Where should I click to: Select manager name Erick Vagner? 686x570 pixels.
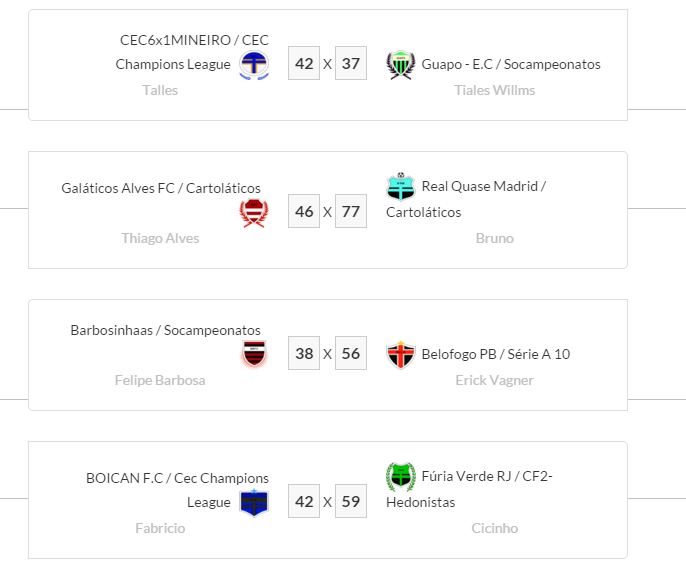coord(494,380)
